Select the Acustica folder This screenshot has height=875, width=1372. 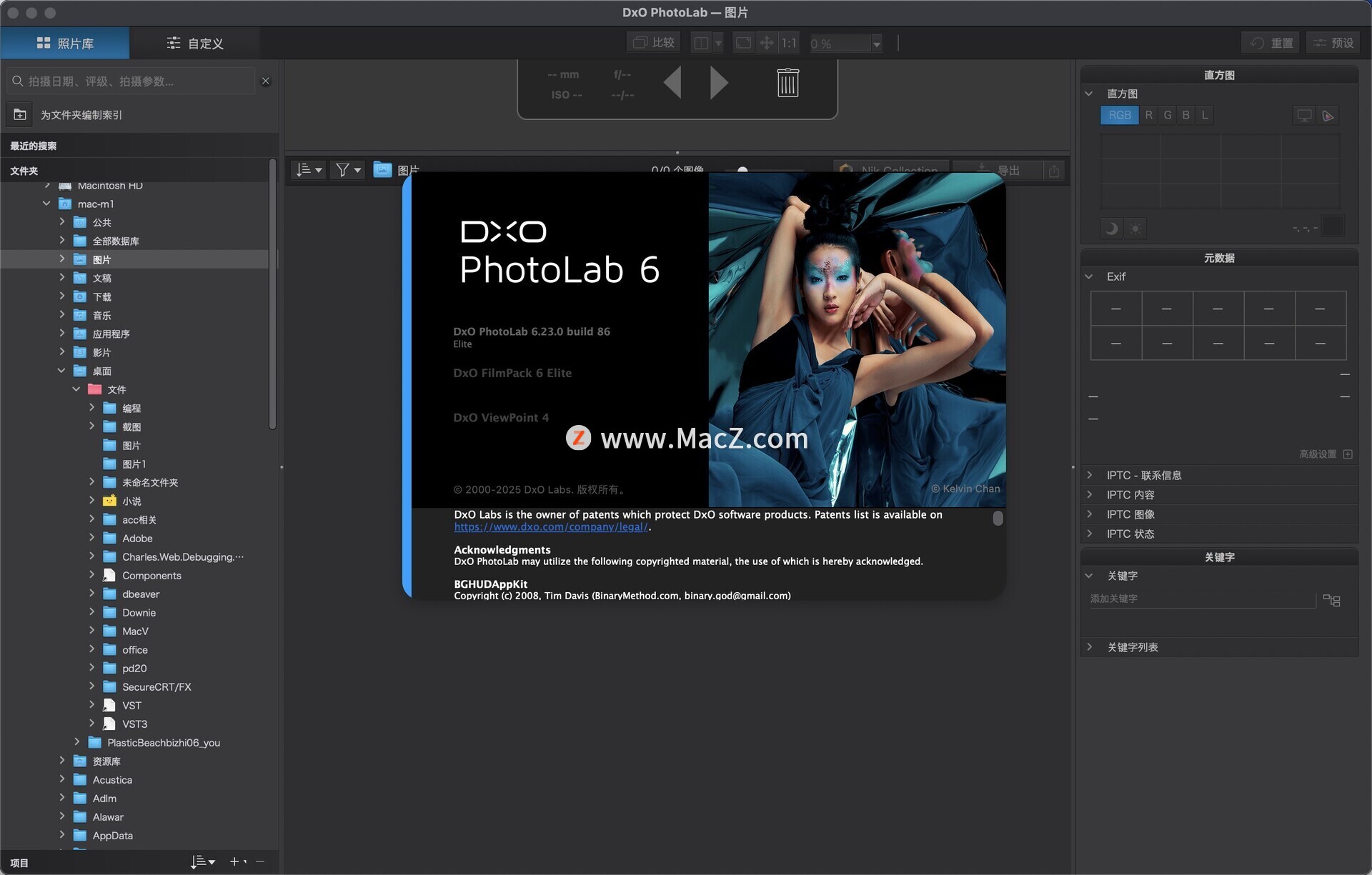112,779
